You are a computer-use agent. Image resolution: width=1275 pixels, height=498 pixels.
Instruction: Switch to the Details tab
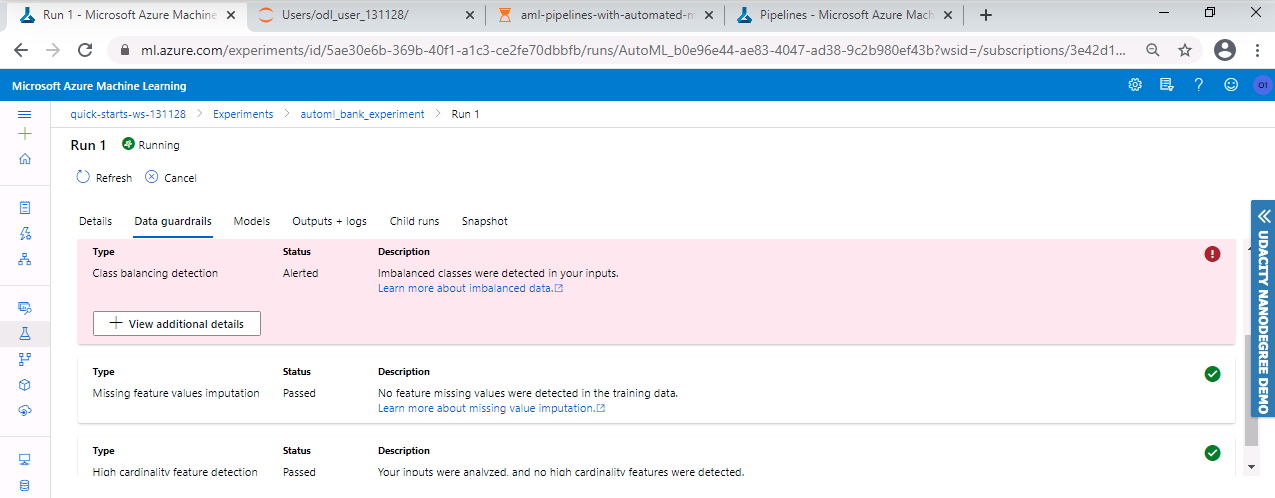click(95, 221)
